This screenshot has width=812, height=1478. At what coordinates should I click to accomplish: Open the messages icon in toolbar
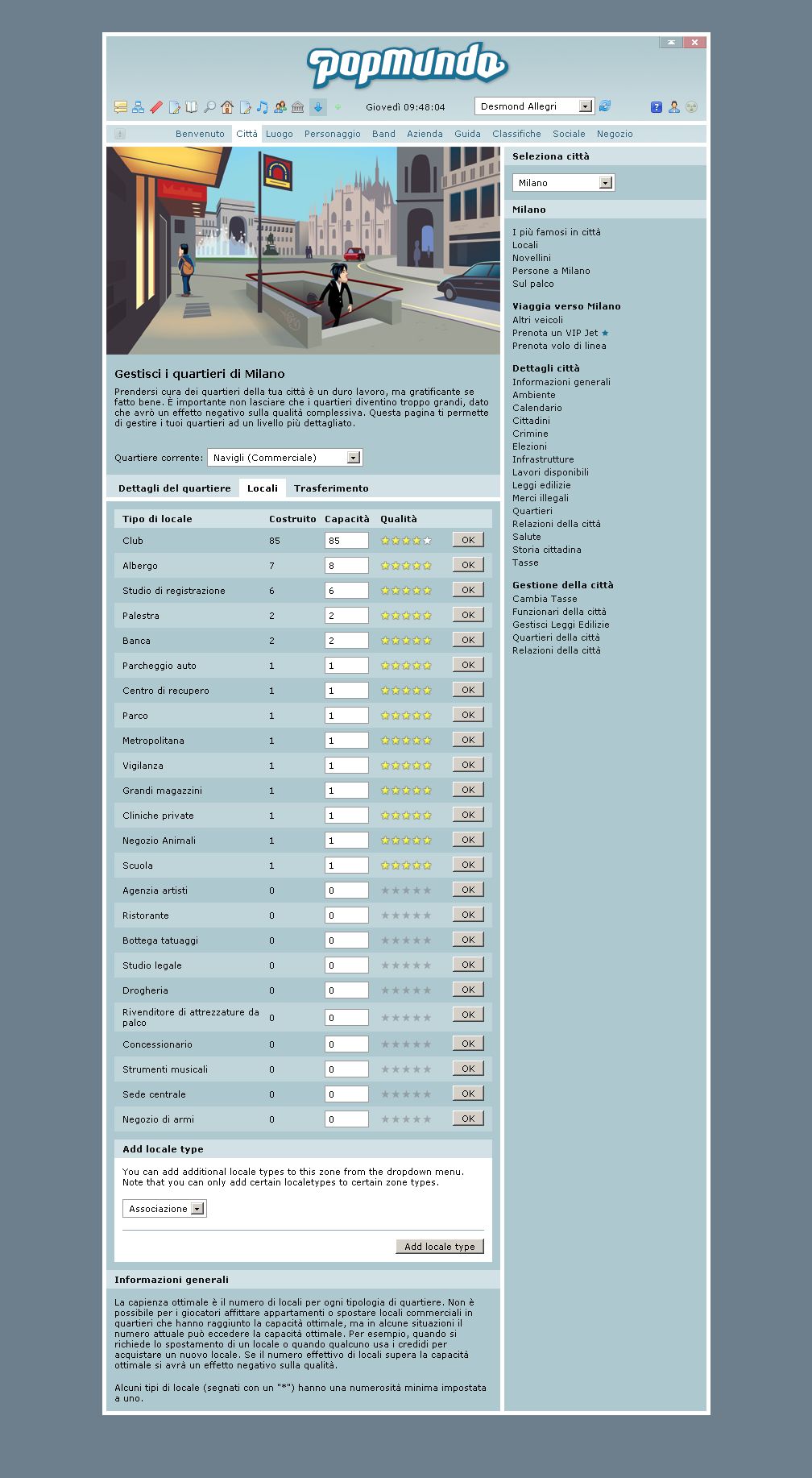point(121,106)
